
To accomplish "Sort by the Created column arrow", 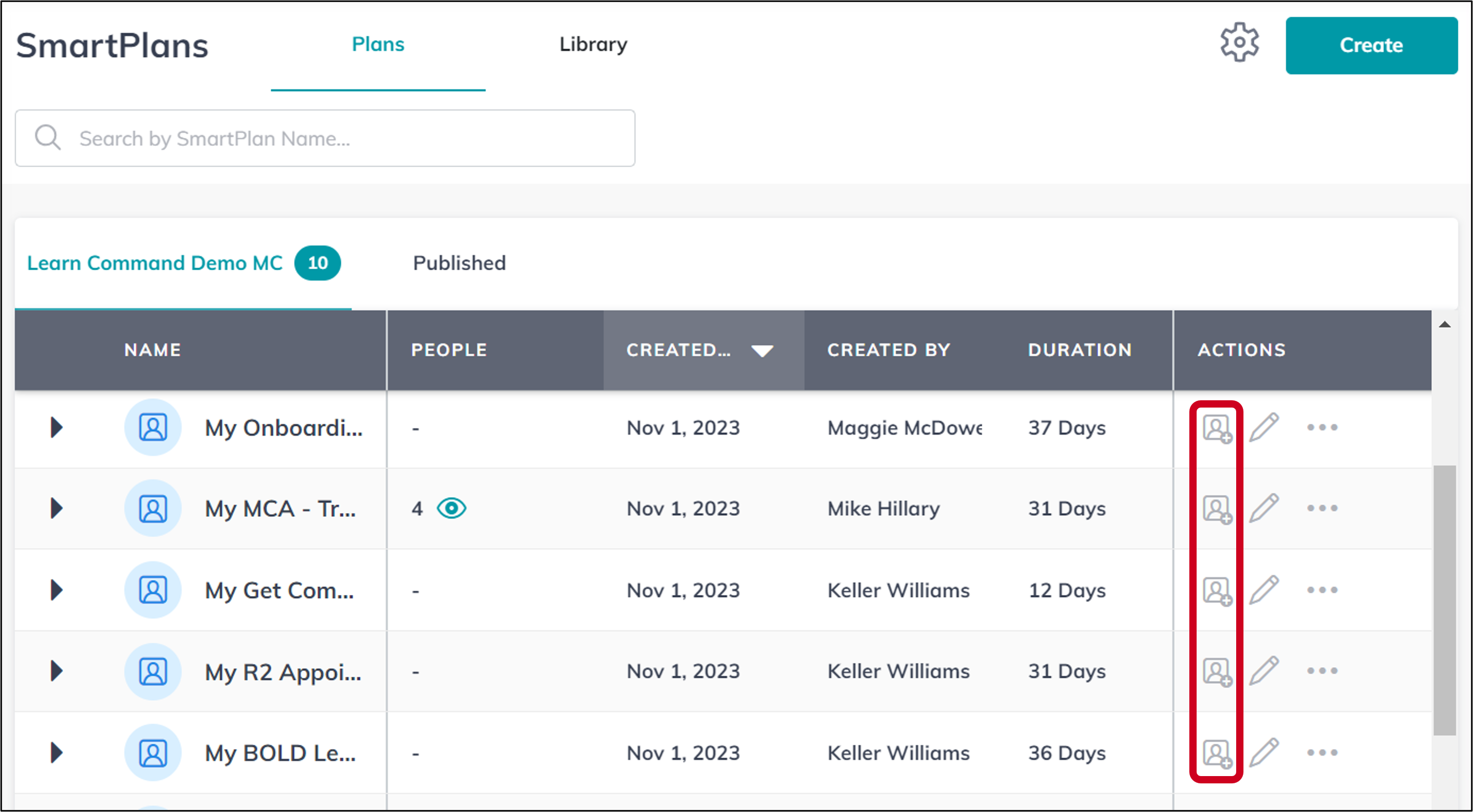I will pyautogui.click(x=762, y=350).
